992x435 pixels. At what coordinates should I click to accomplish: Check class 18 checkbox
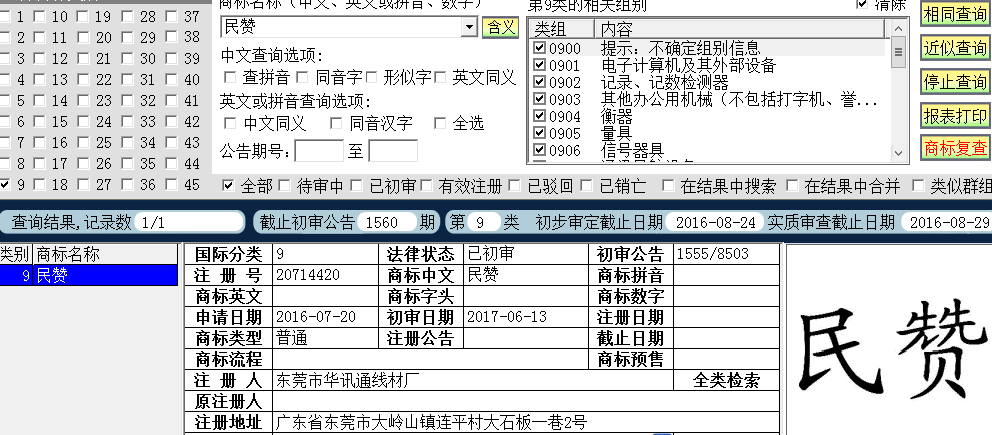[40, 185]
